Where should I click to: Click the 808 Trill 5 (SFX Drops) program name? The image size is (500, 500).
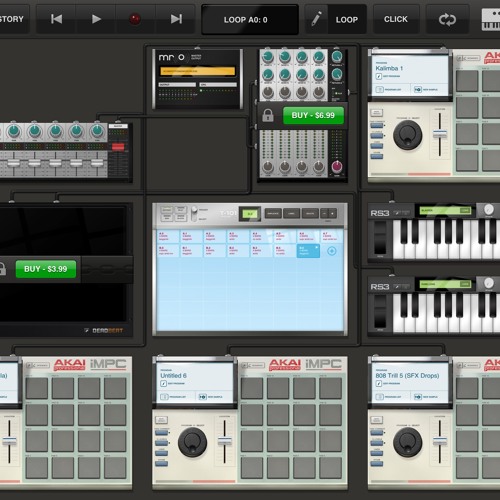point(407,376)
